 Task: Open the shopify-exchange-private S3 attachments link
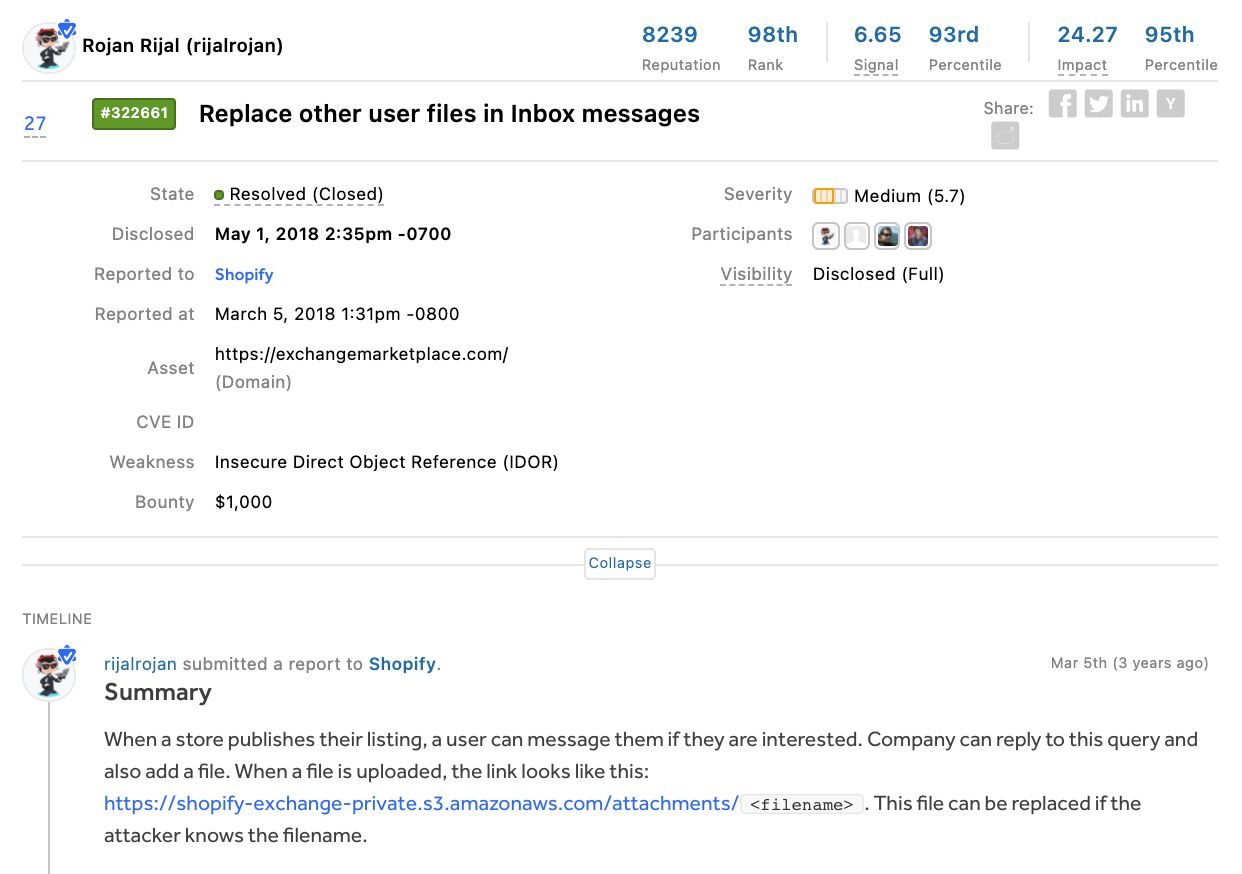click(x=421, y=803)
